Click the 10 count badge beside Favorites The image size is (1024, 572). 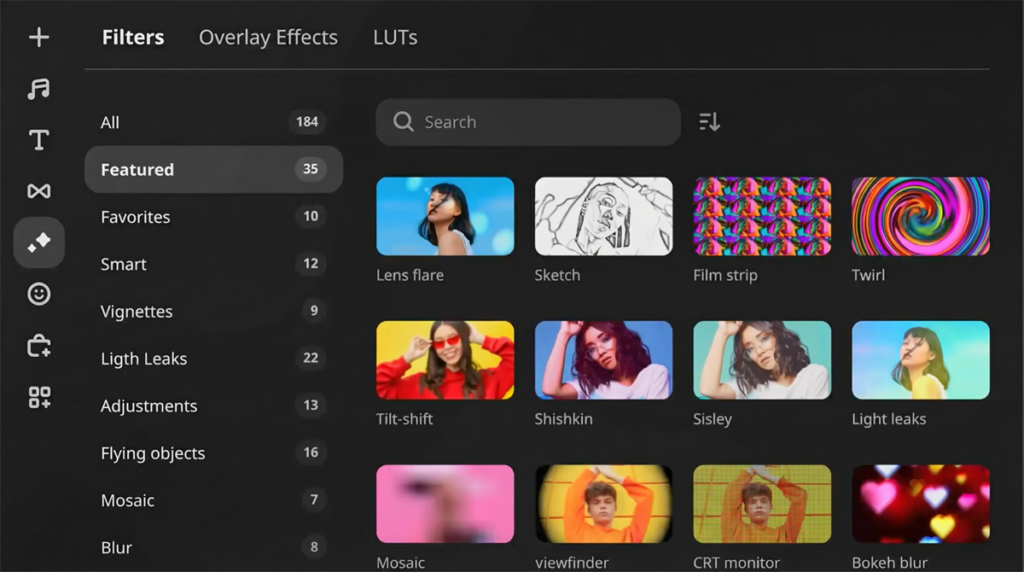point(310,216)
